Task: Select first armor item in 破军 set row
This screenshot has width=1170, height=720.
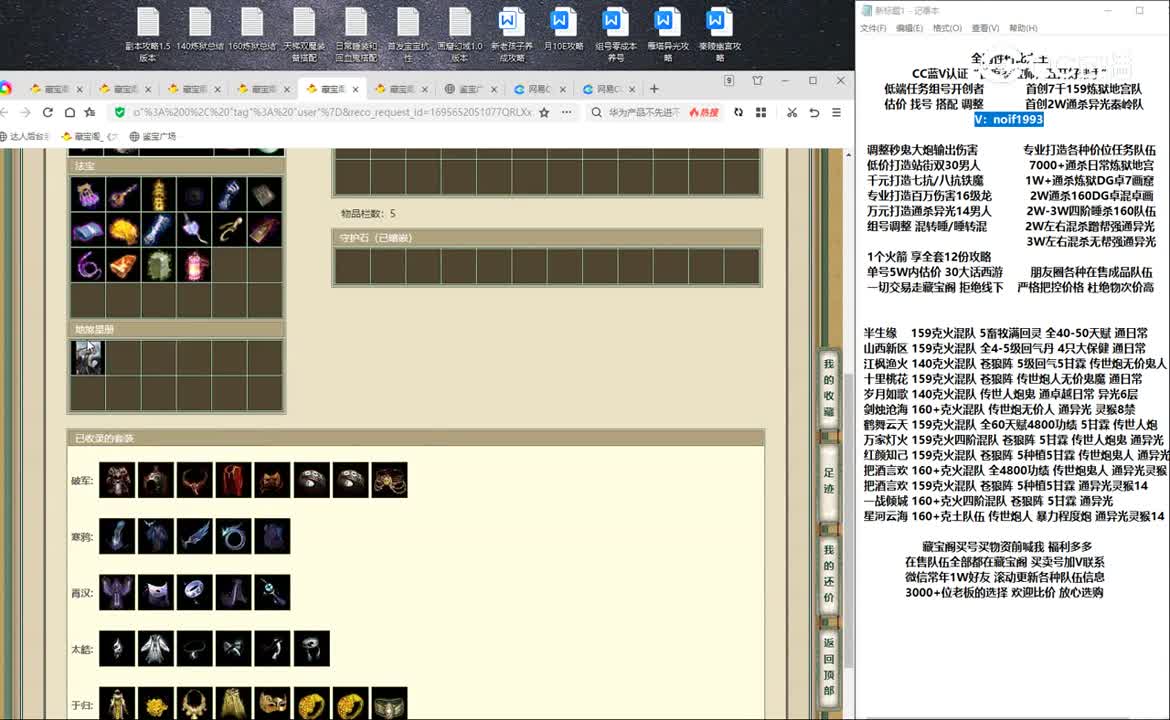Action: click(x=117, y=480)
